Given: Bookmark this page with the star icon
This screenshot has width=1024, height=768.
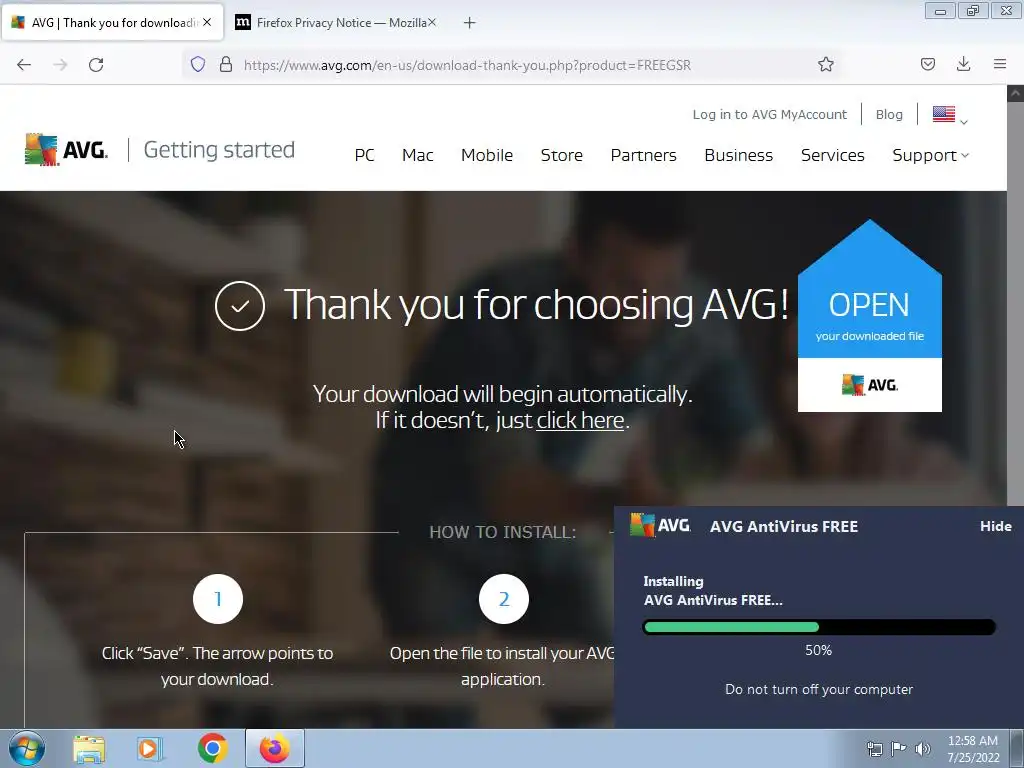Looking at the screenshot, I should pos(825,64).
